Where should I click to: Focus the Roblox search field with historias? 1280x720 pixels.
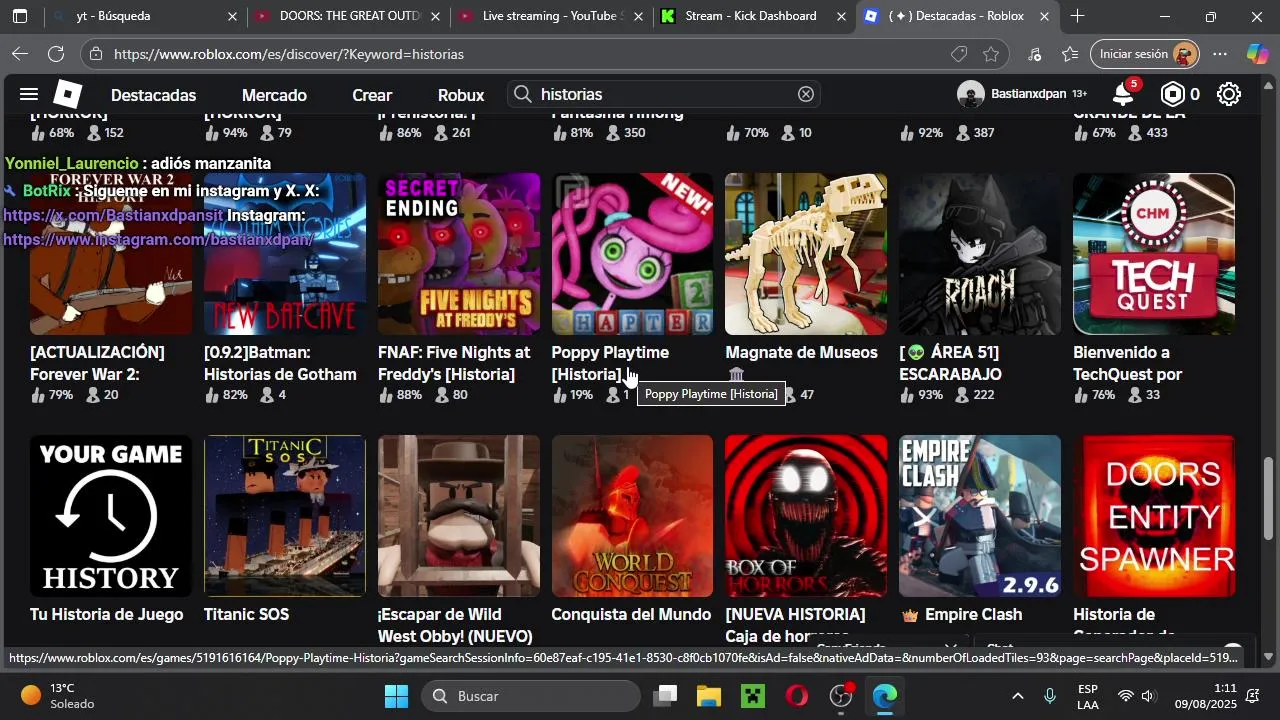point(665,94)
